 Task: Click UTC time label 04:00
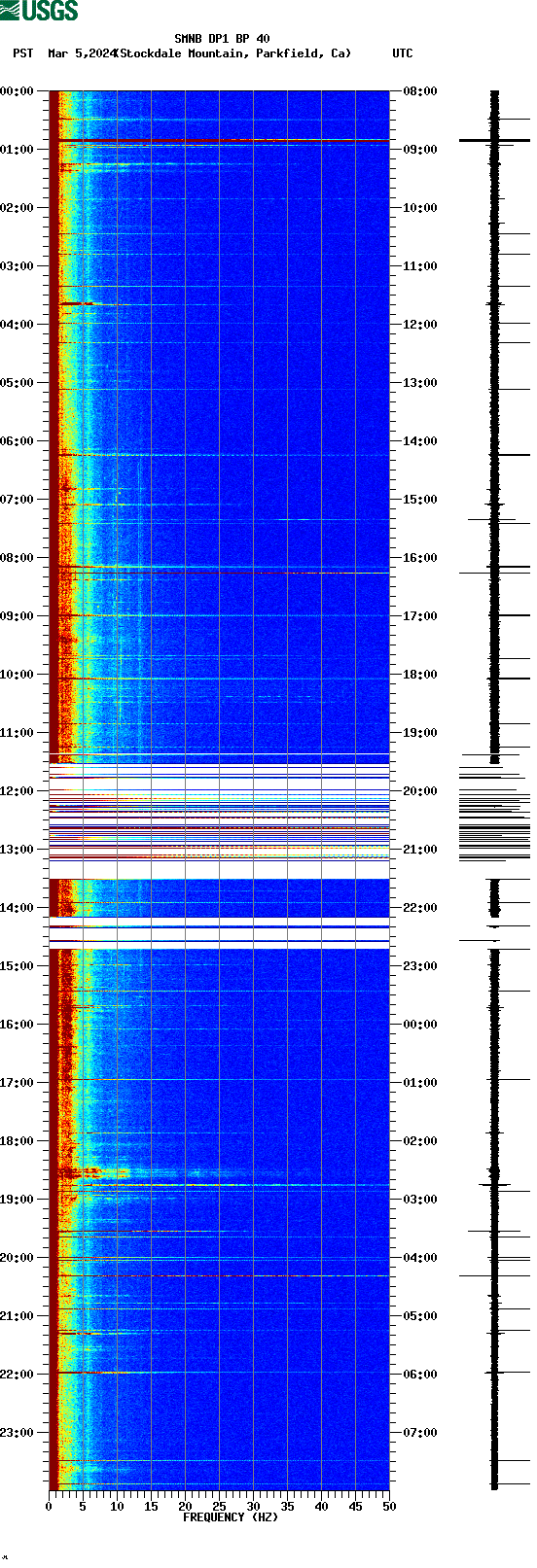[420, 1258]
